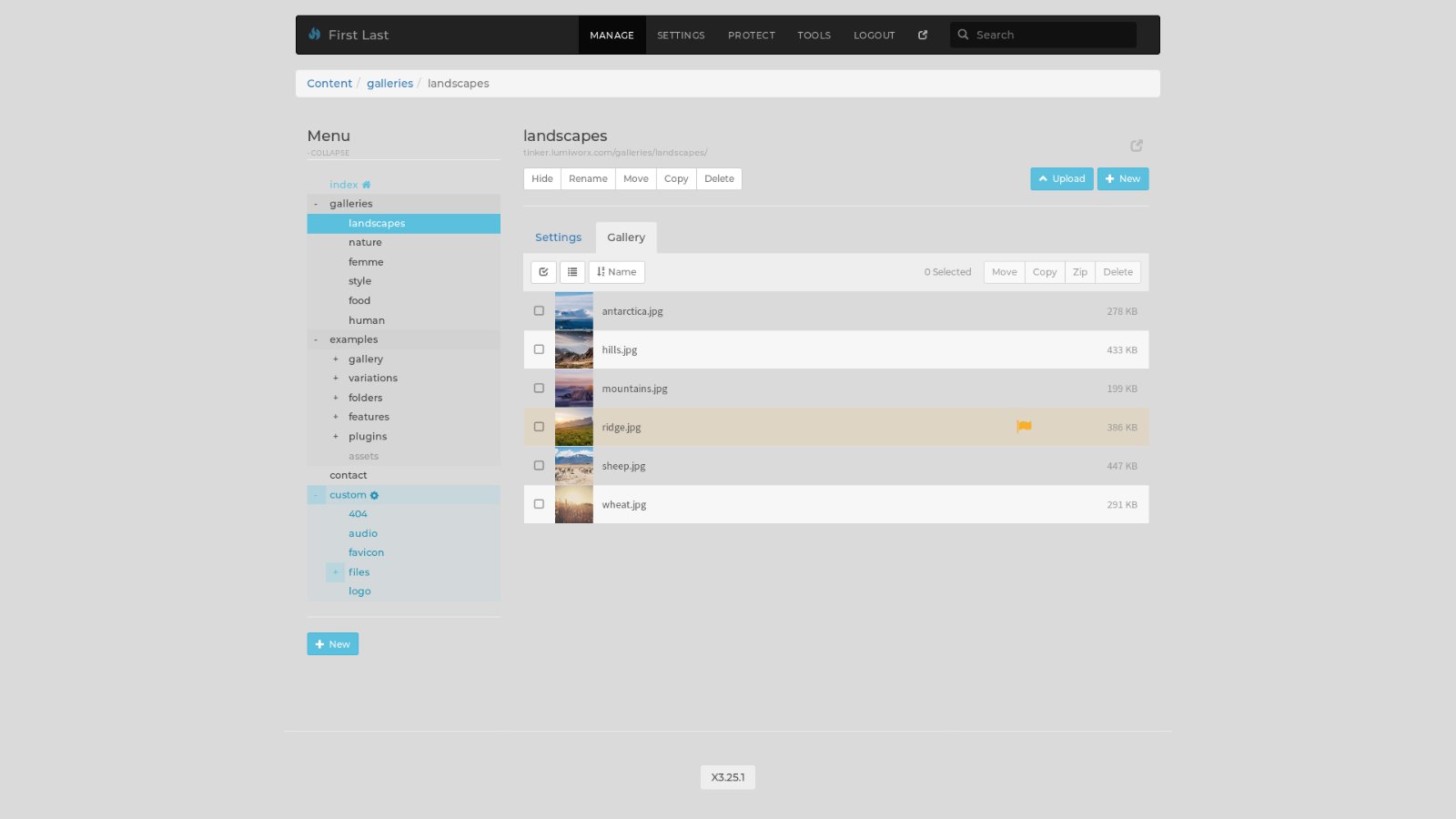Open the Protect menu in the navbar
This screenshot has height=819, width=1456.
coord(752,35)
